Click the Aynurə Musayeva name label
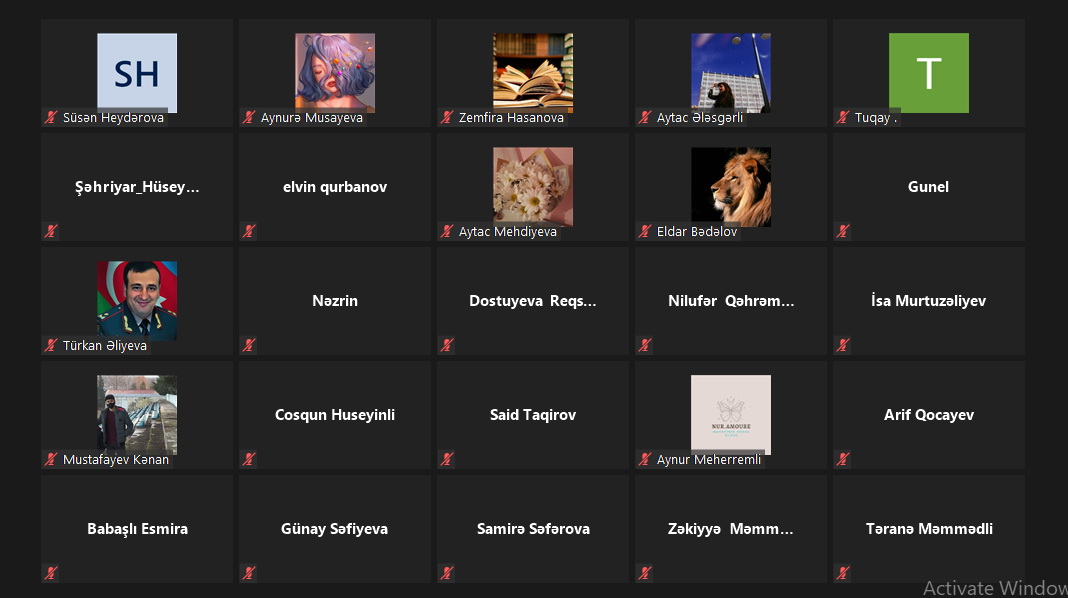1068x598 pixels. (312, 118)
